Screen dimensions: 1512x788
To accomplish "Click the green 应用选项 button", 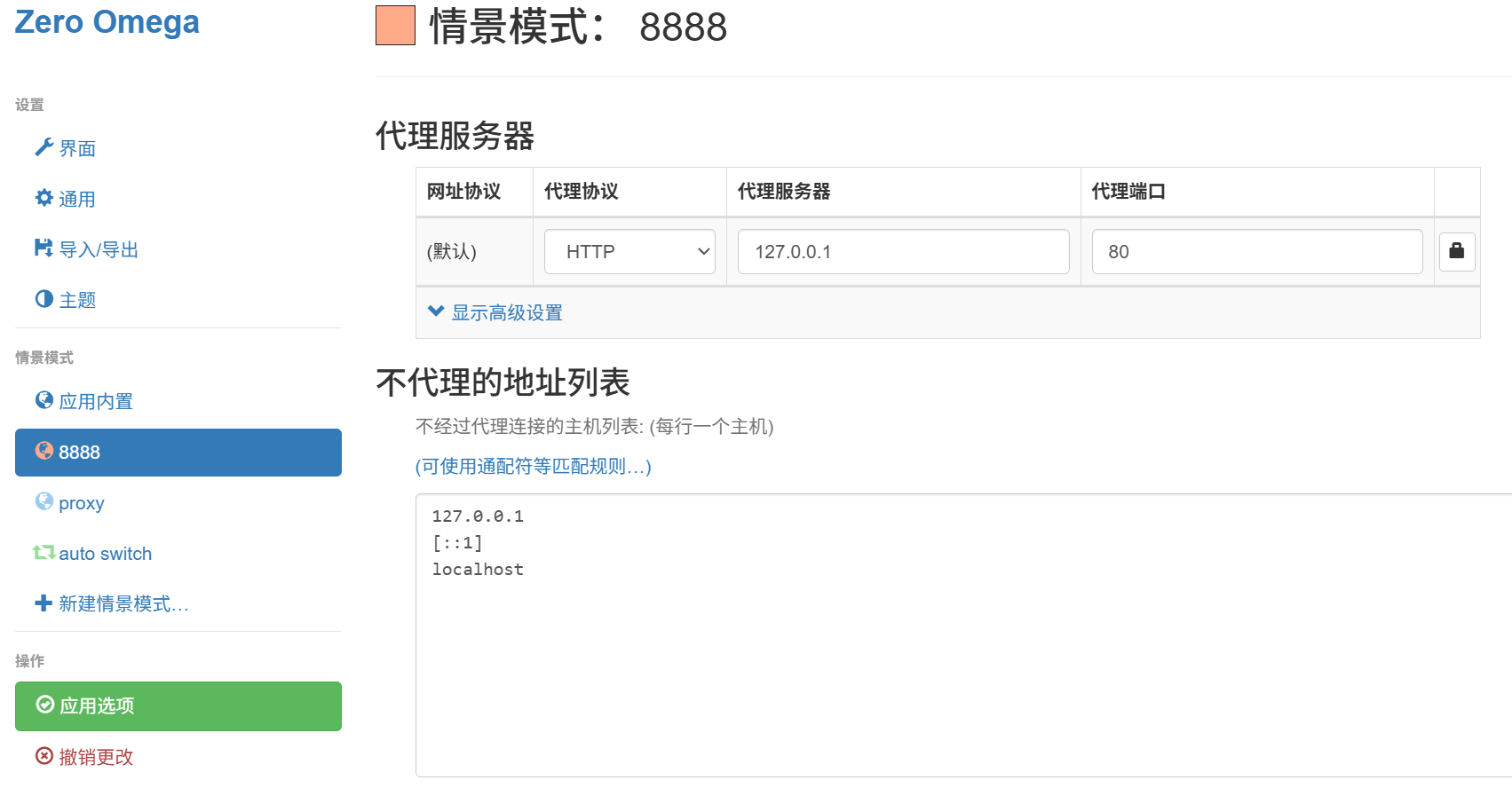I will coord(178,706).
